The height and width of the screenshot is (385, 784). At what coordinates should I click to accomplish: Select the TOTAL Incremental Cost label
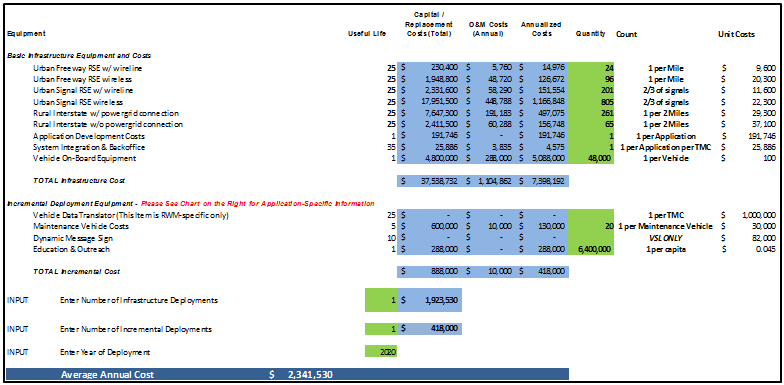76,272
